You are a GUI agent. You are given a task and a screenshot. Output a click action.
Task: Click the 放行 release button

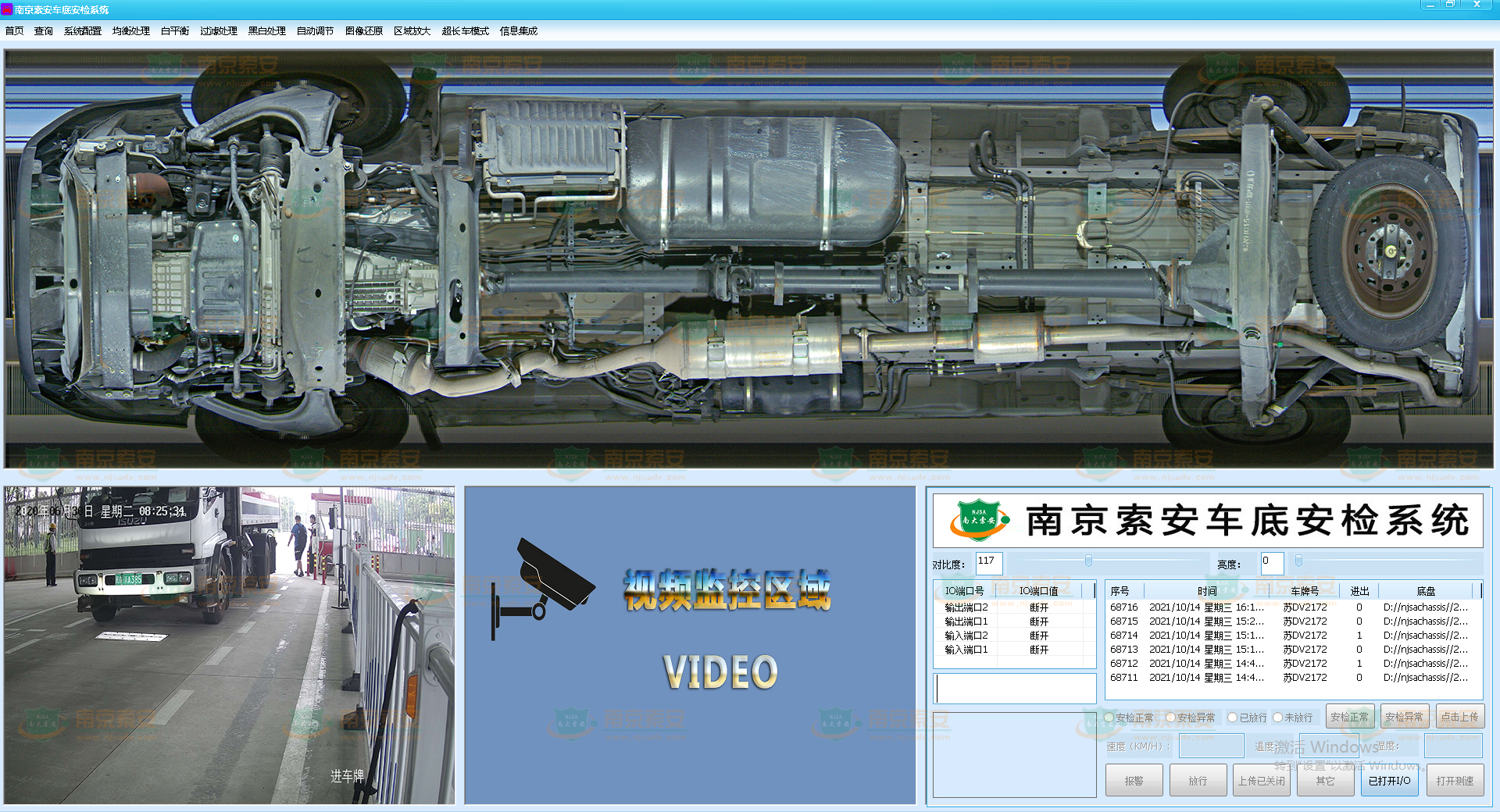[1198, 781]
